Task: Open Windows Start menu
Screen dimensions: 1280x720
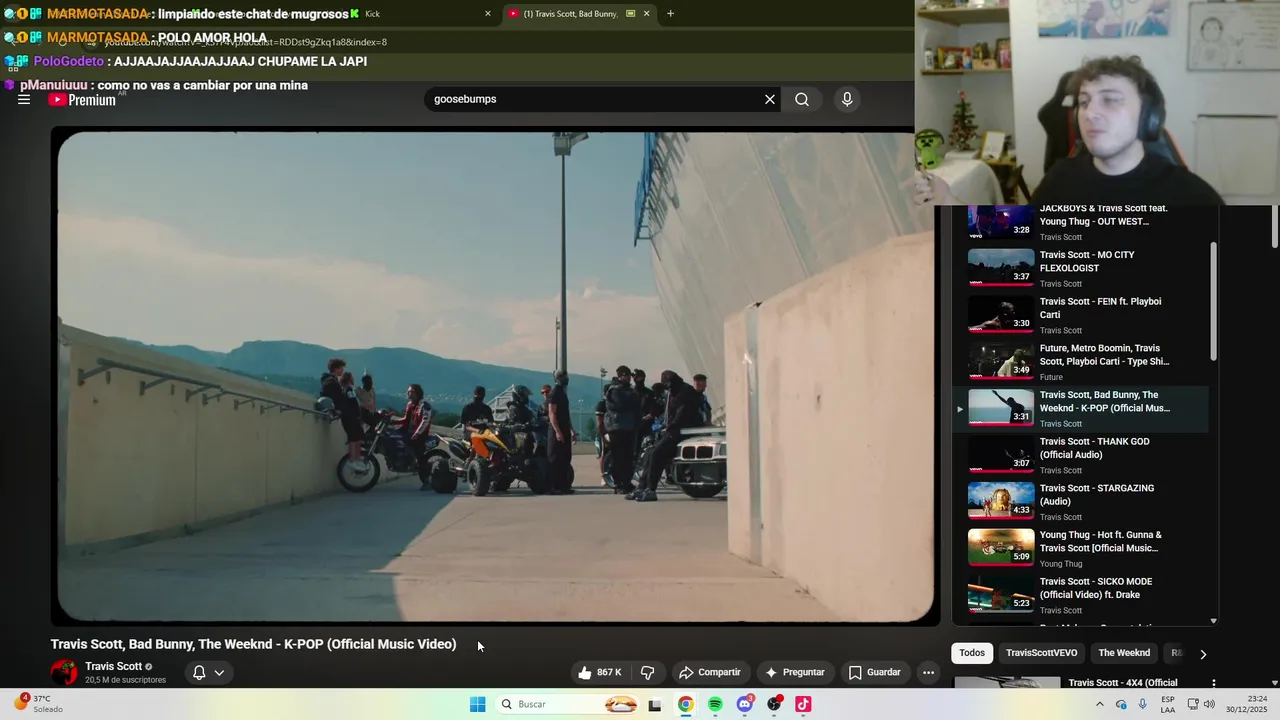Action: 478,704
